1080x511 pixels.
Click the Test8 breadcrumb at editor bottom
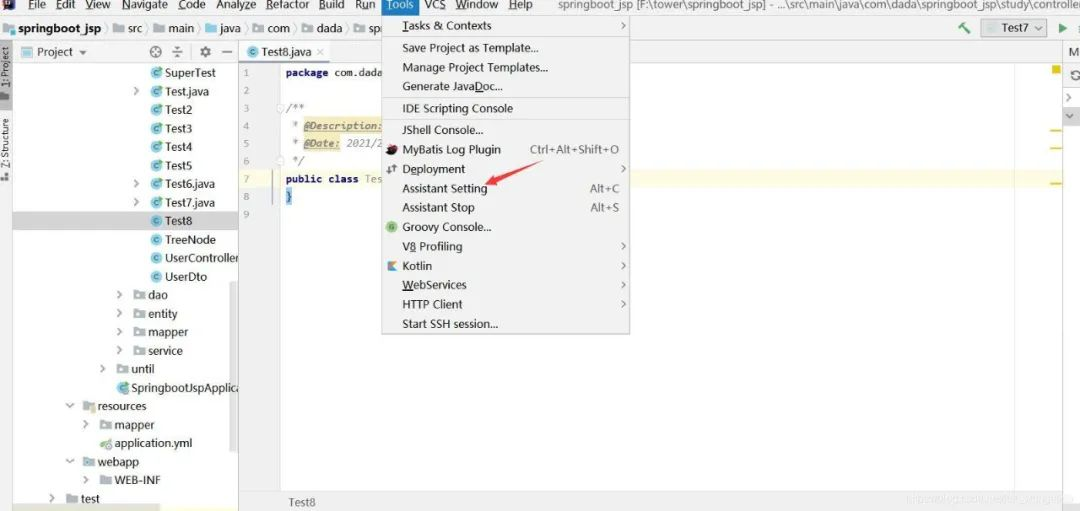[302, 502]
